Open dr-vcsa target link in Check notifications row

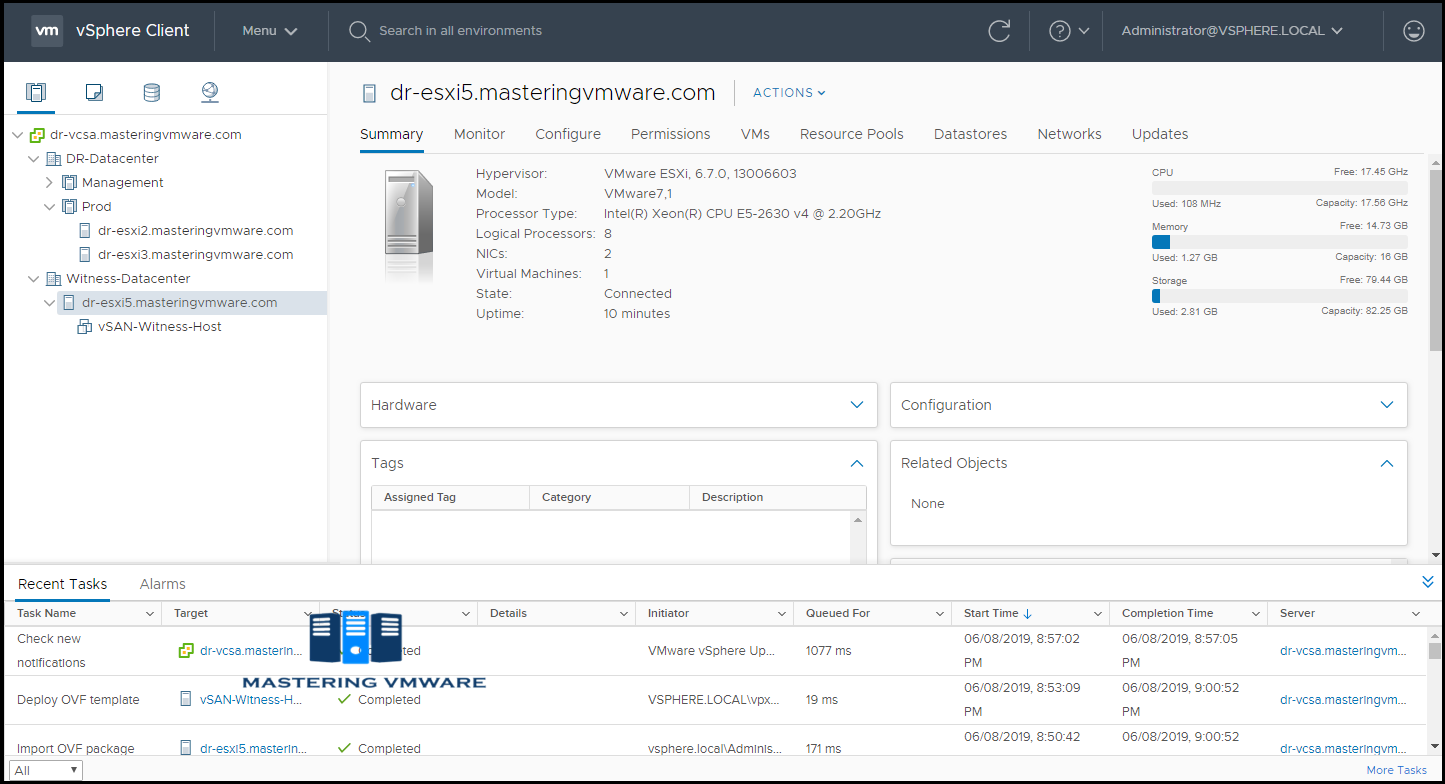pos(251,651)
